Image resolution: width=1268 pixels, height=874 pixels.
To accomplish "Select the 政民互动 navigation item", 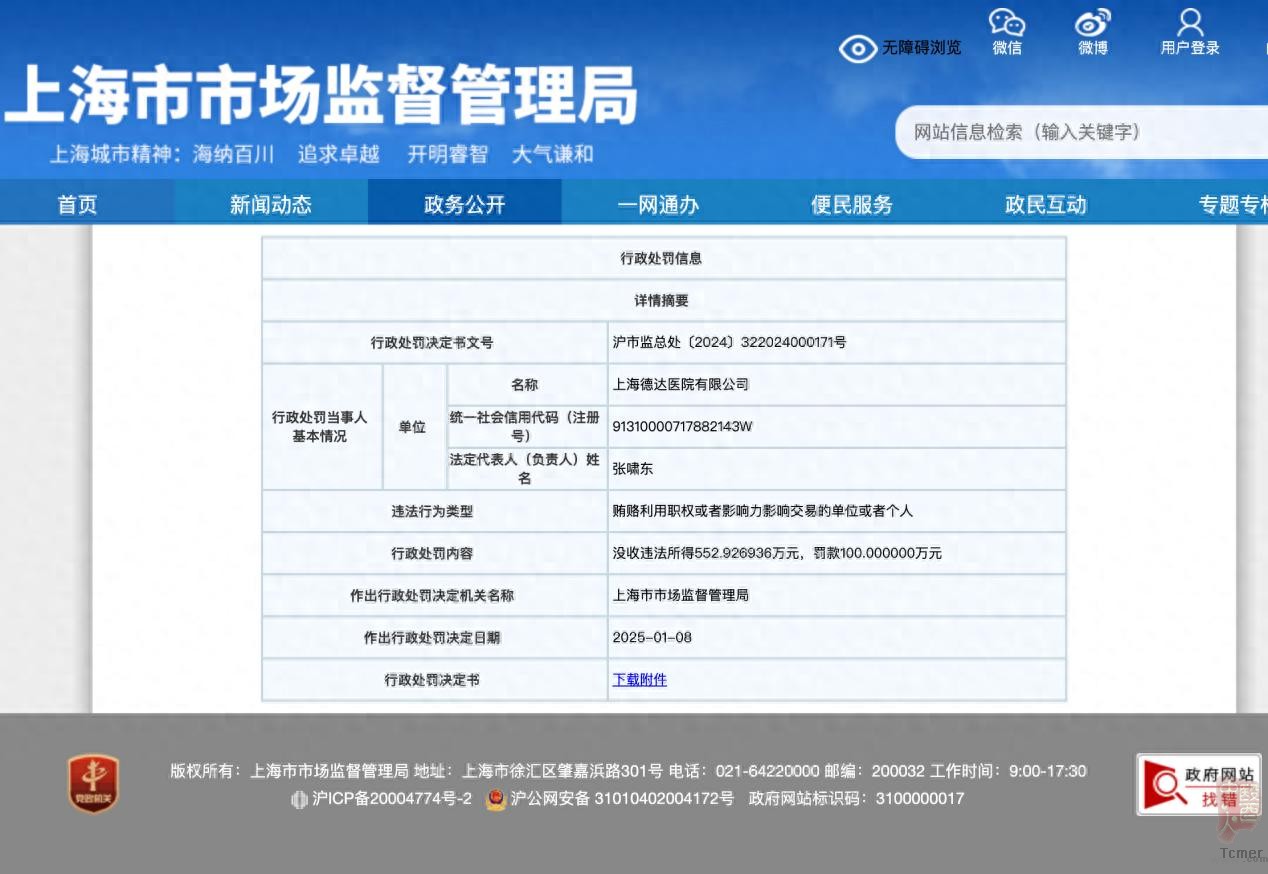I will point(1045,205).
